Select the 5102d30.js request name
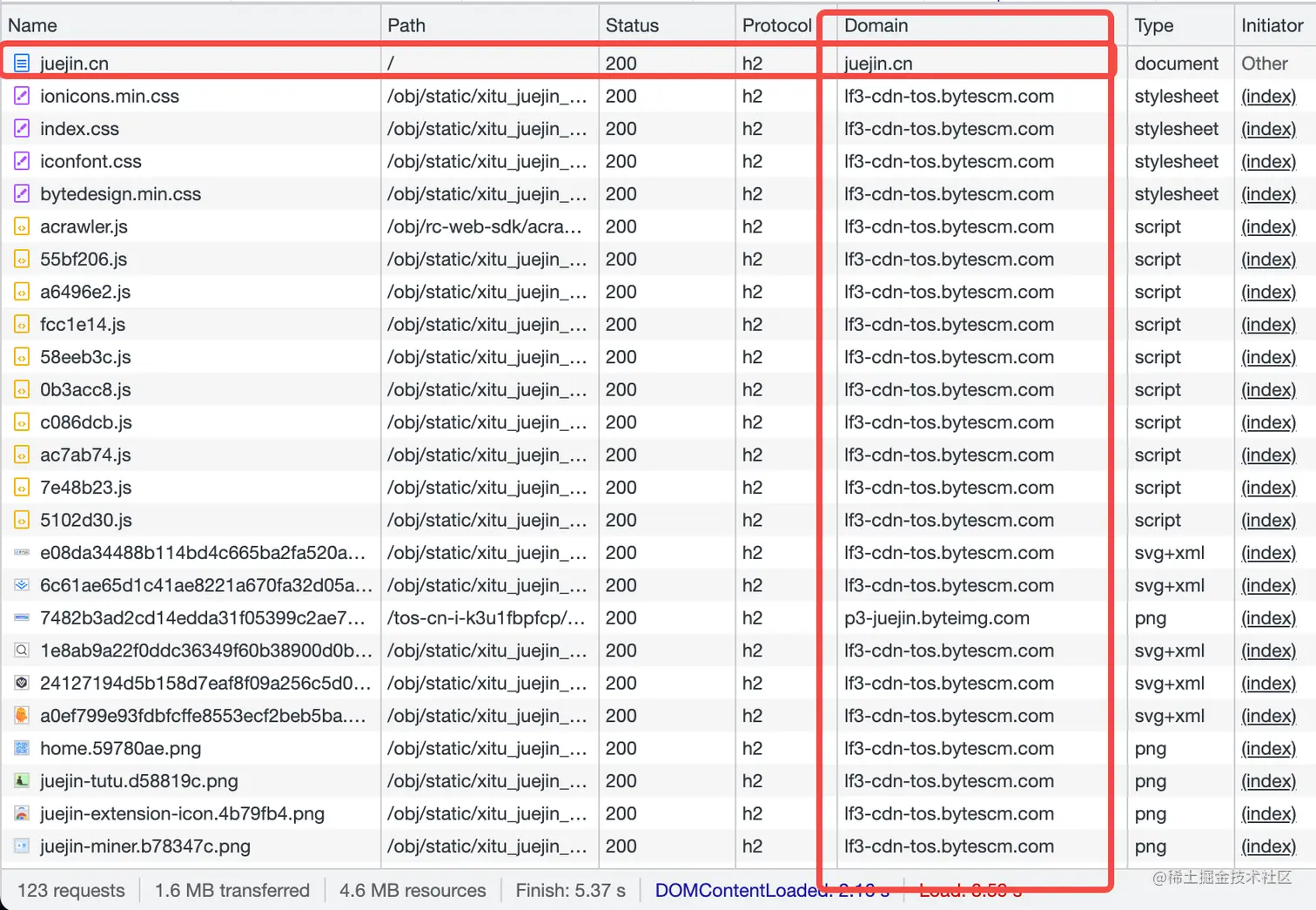1316x910 pixels. pos(85,520)
